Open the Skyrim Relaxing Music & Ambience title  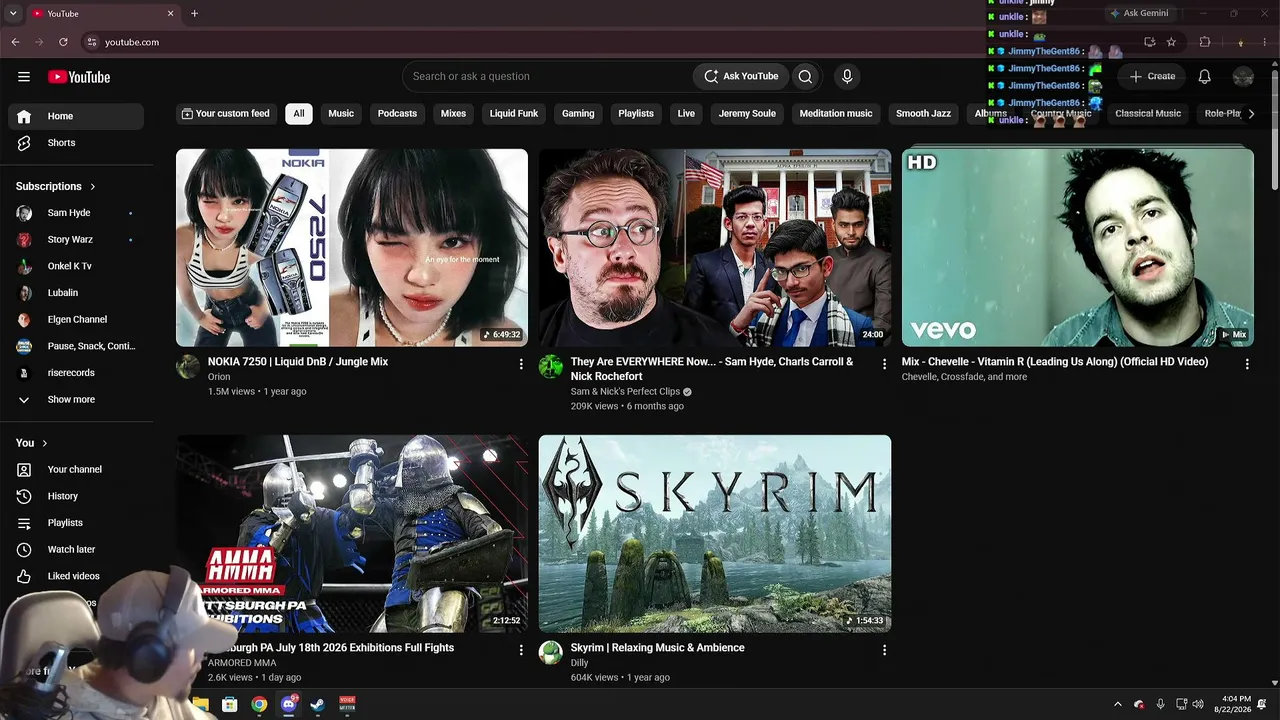[657, 648]
